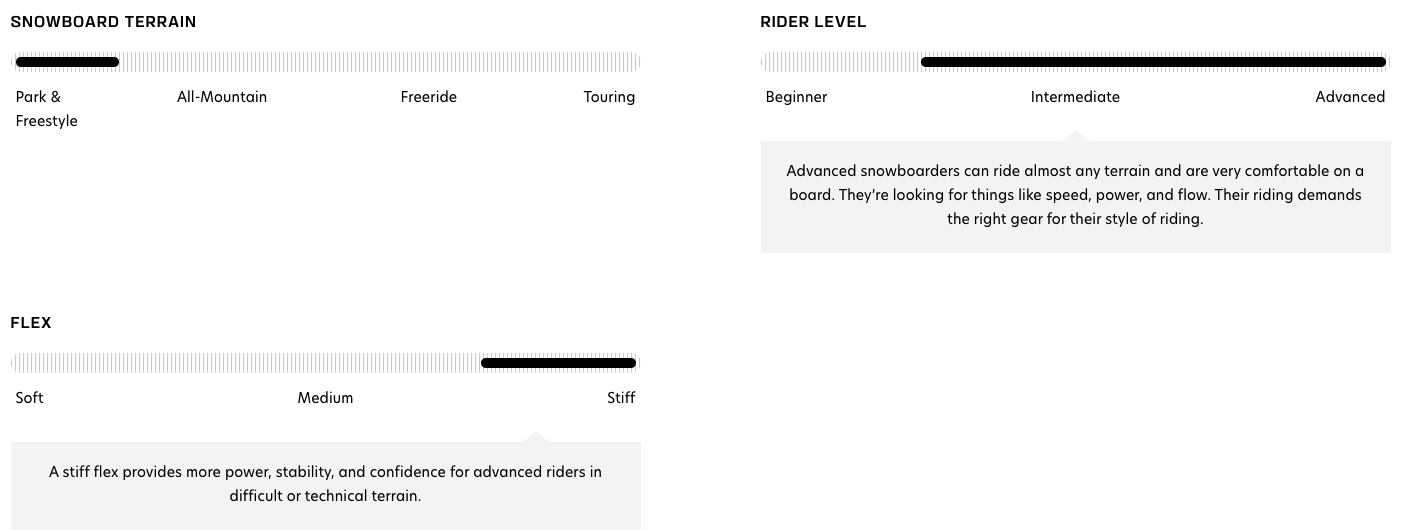Click the stiff flex description tooltip

click(325, 485)
